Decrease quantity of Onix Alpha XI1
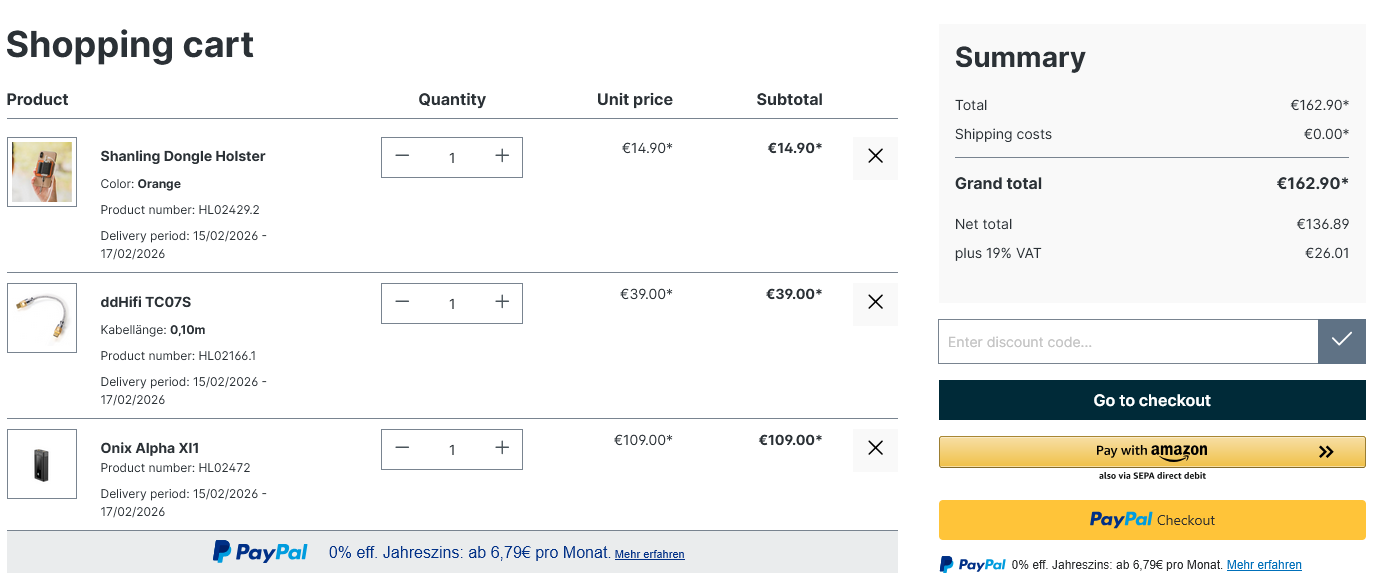This screenshot has height=573, width=1397. (x=402, y=449)
